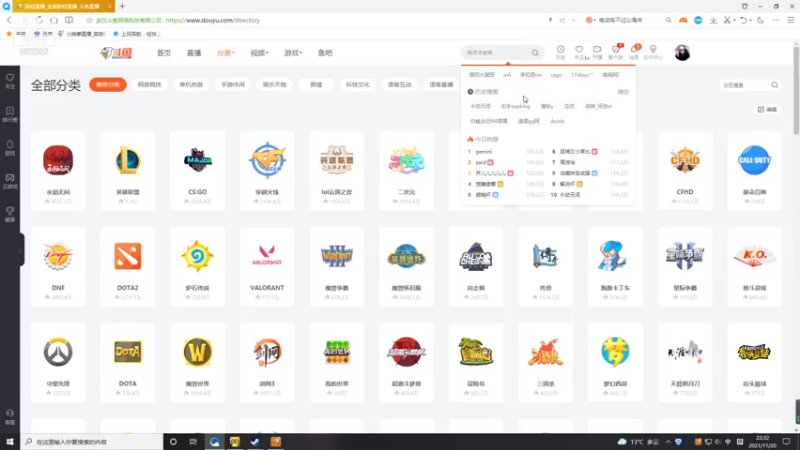
Task: Click the csgo search suggestion
Action: coord(556,75)
